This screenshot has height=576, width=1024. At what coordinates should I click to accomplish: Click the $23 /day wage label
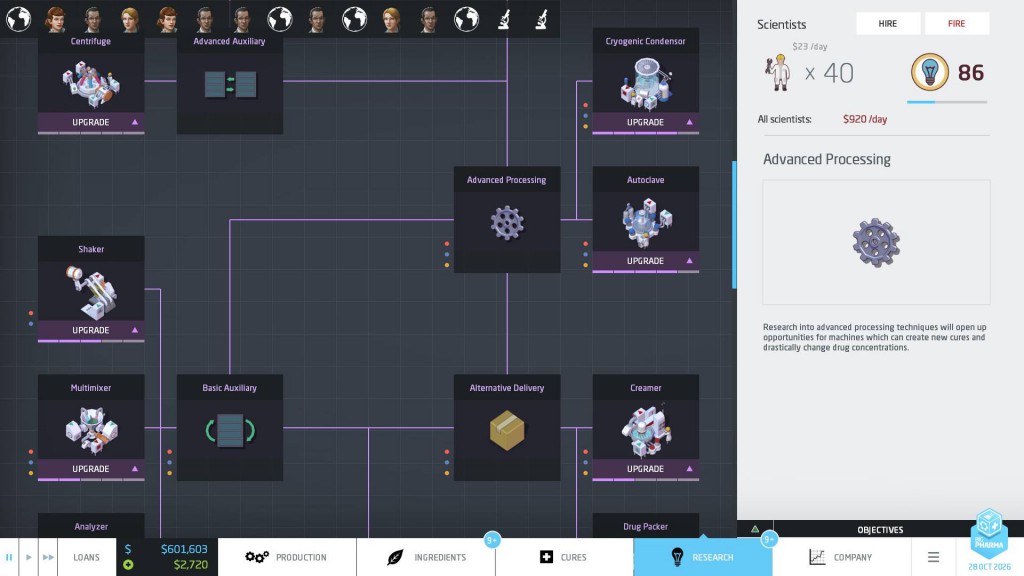810,46
